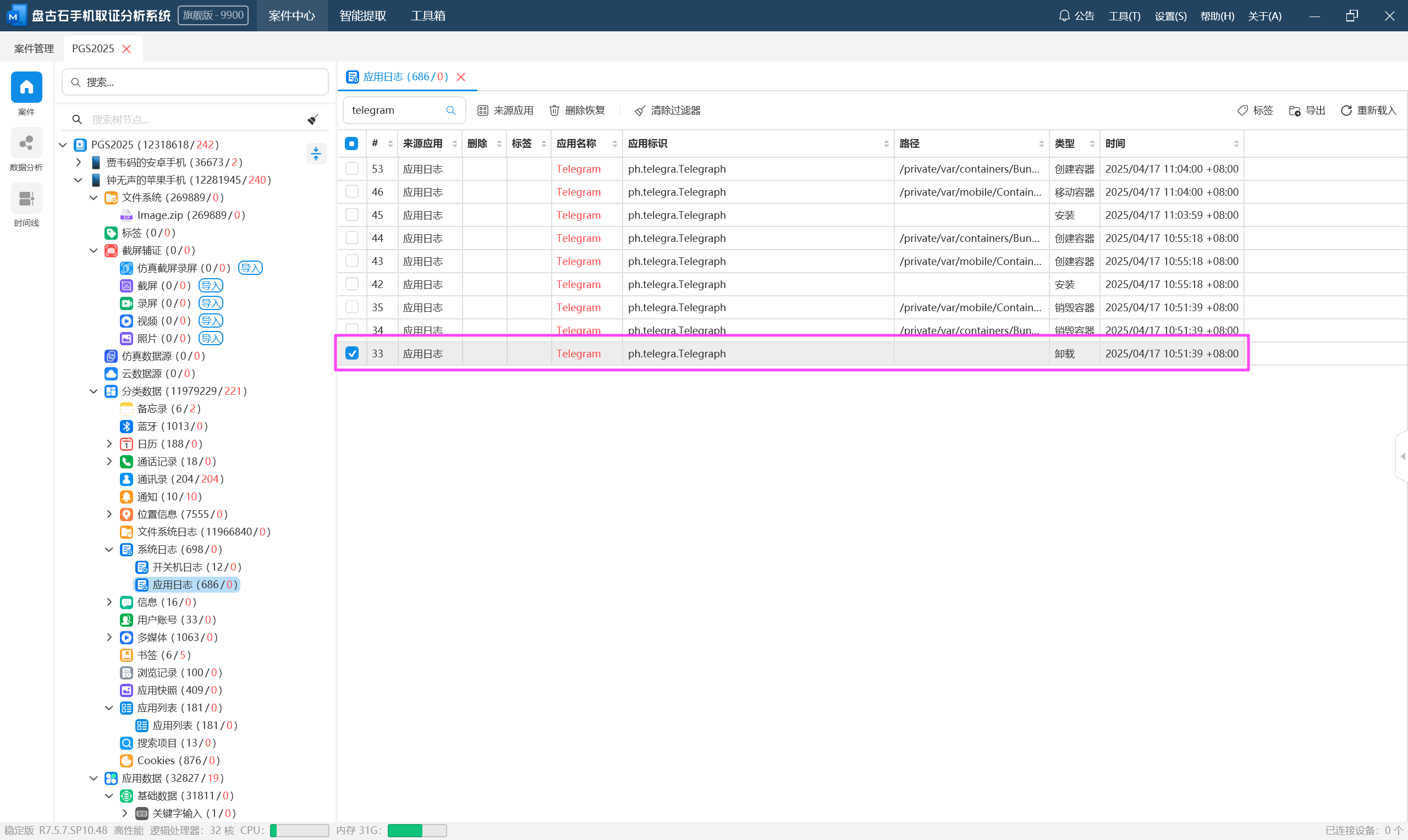Image resolution: width=1408 pixels, height=840 pixels.
Task: Open the 设置(S) menu
Action: click(1170, 16)
